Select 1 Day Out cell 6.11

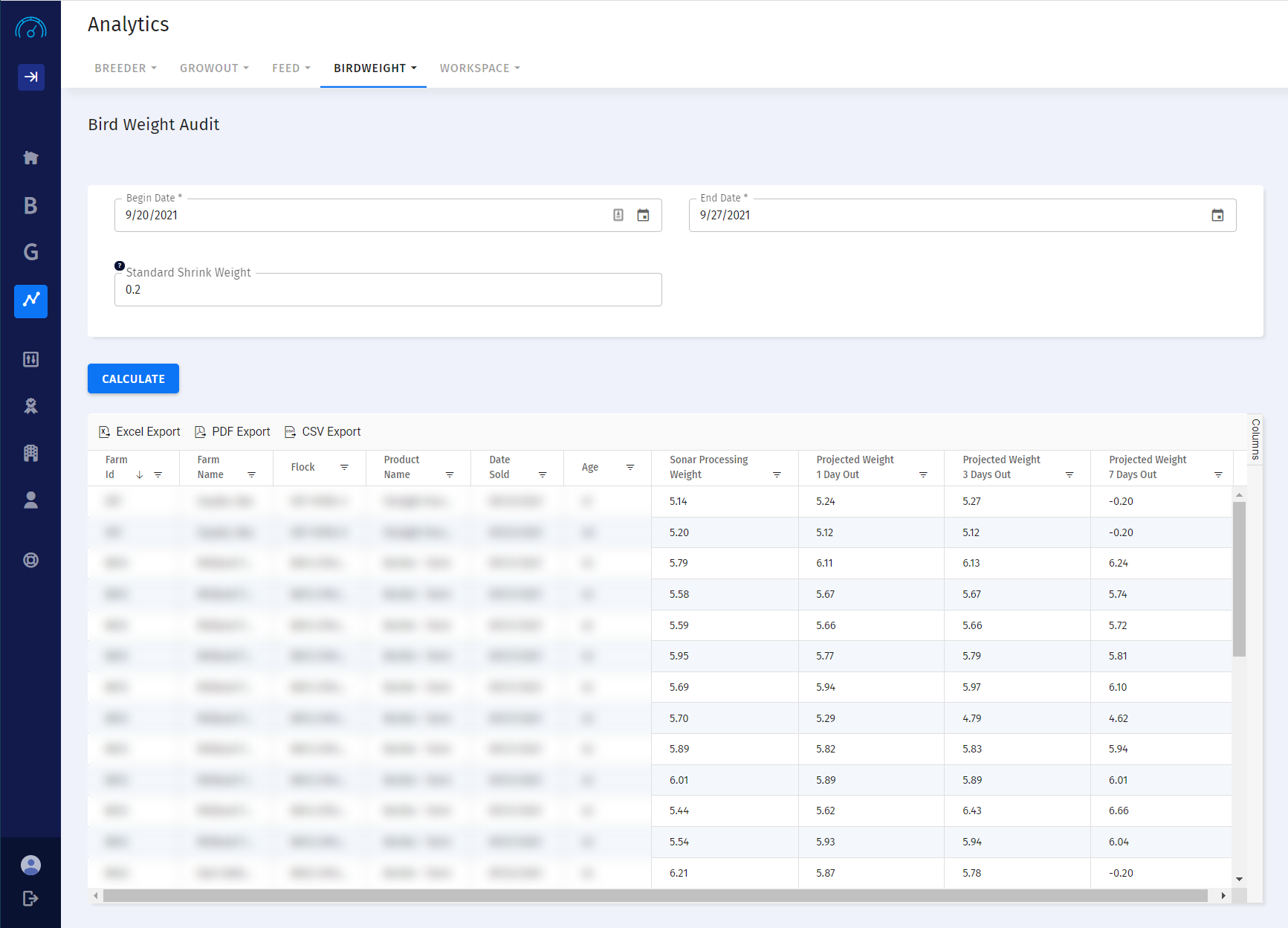(871, 563)
